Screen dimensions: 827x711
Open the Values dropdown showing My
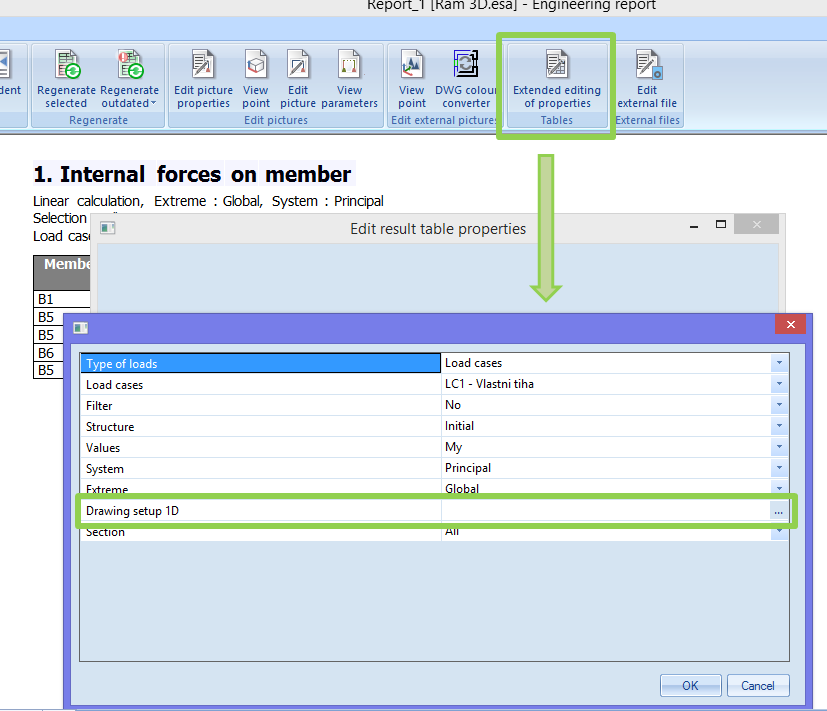pyautogui.click(x=779, y=447)
